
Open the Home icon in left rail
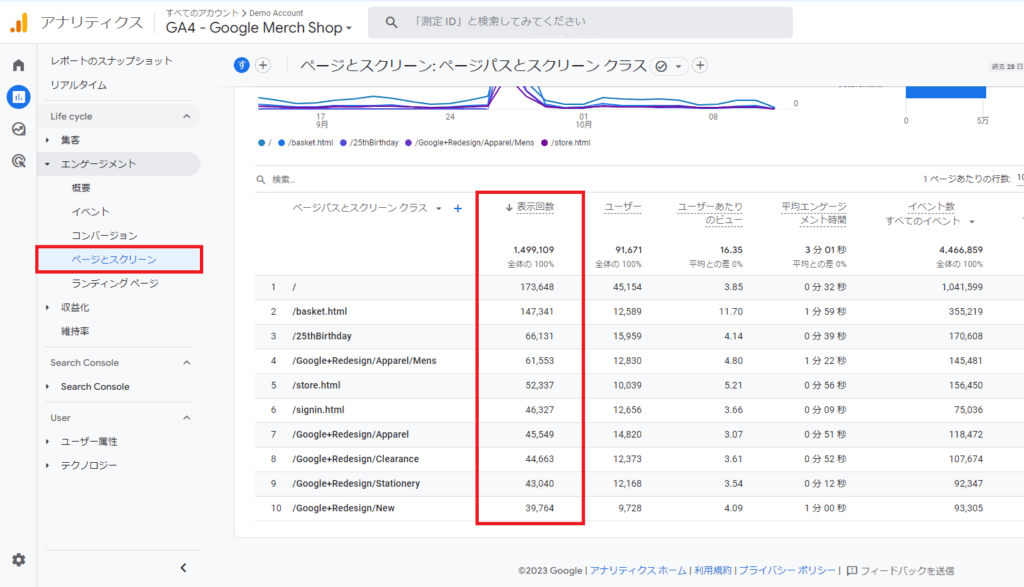(x=18, y=65)
